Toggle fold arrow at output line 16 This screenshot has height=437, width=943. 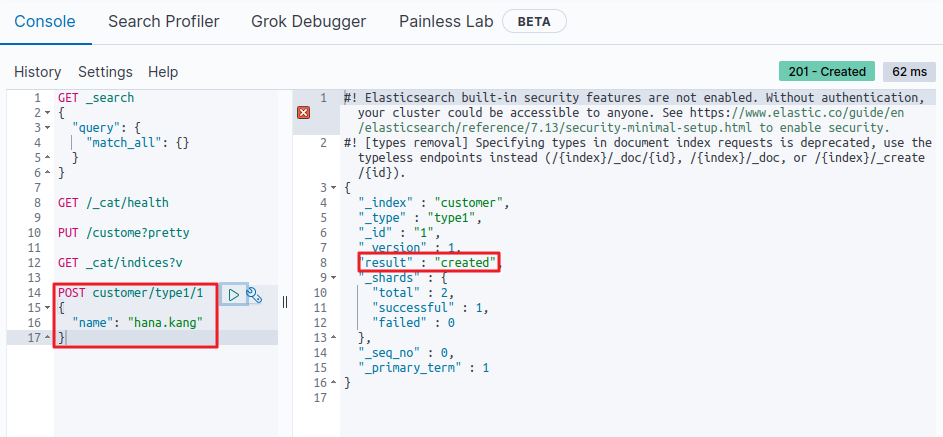pos(334,384)
